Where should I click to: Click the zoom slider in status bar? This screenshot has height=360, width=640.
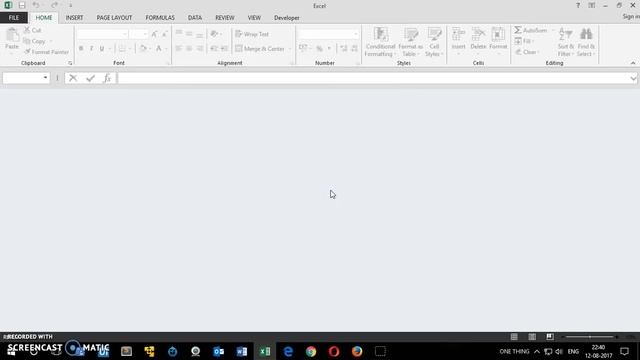(x=590, y=337)
